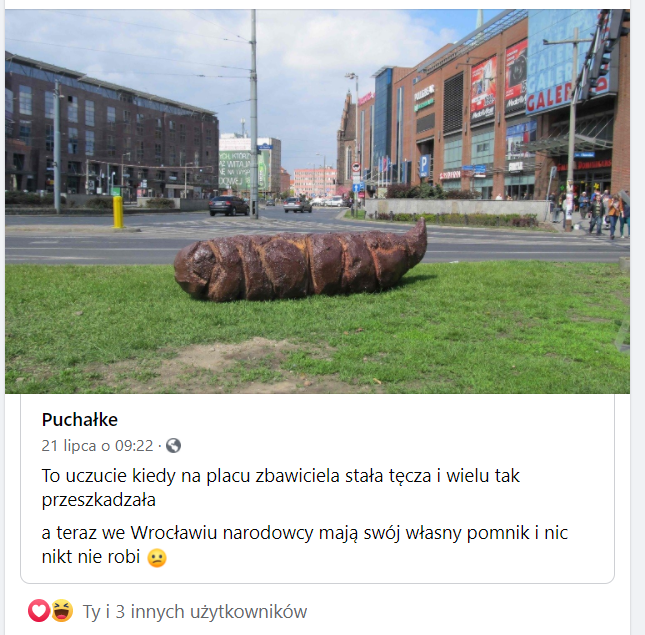This screenshot has height=635, width=645.
Task: Click the globe public audience icon
Action: click(x=173, y=446)
